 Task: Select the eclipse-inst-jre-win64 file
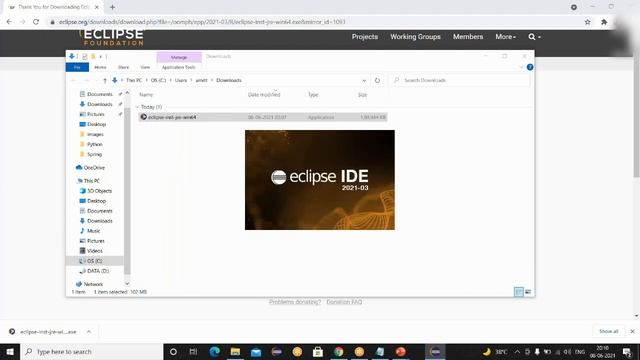pos(263,117)
